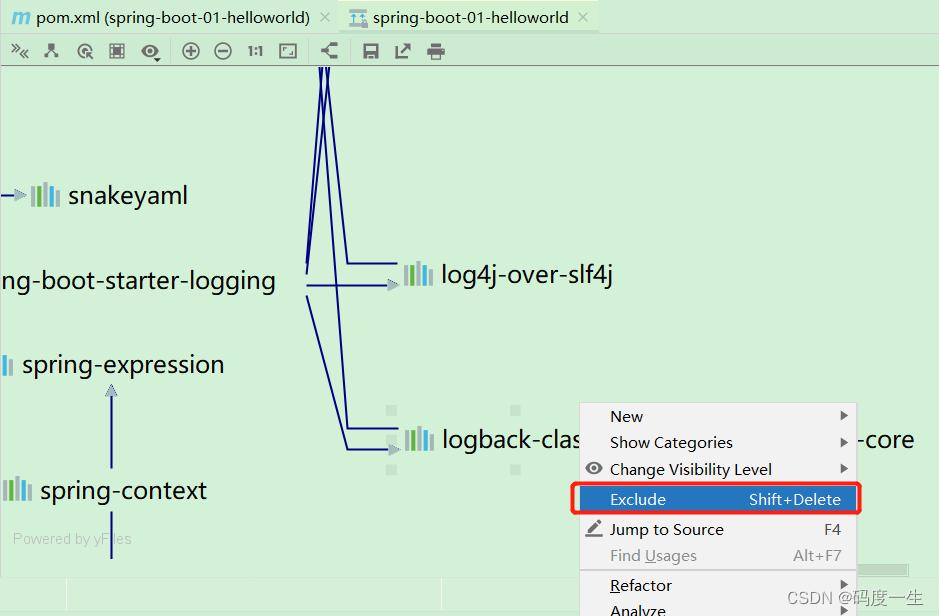Screen dimensions: 939x616
Task: Close the spring-boot-01-helloworld diagram tab
Action: [583, 17]
